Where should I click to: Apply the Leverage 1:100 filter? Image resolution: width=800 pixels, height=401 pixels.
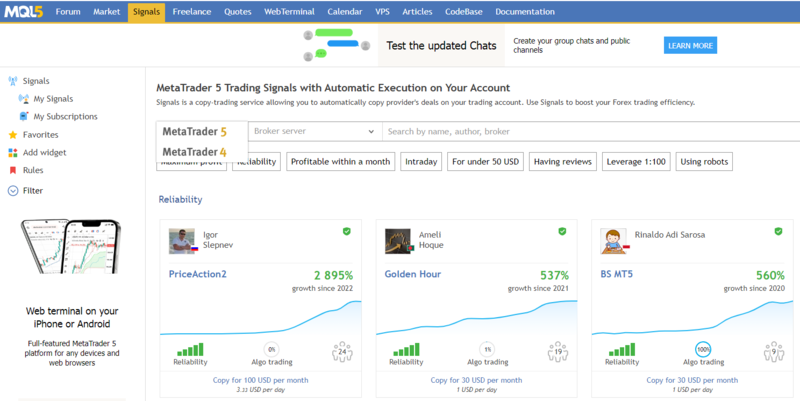coord(636,162)
